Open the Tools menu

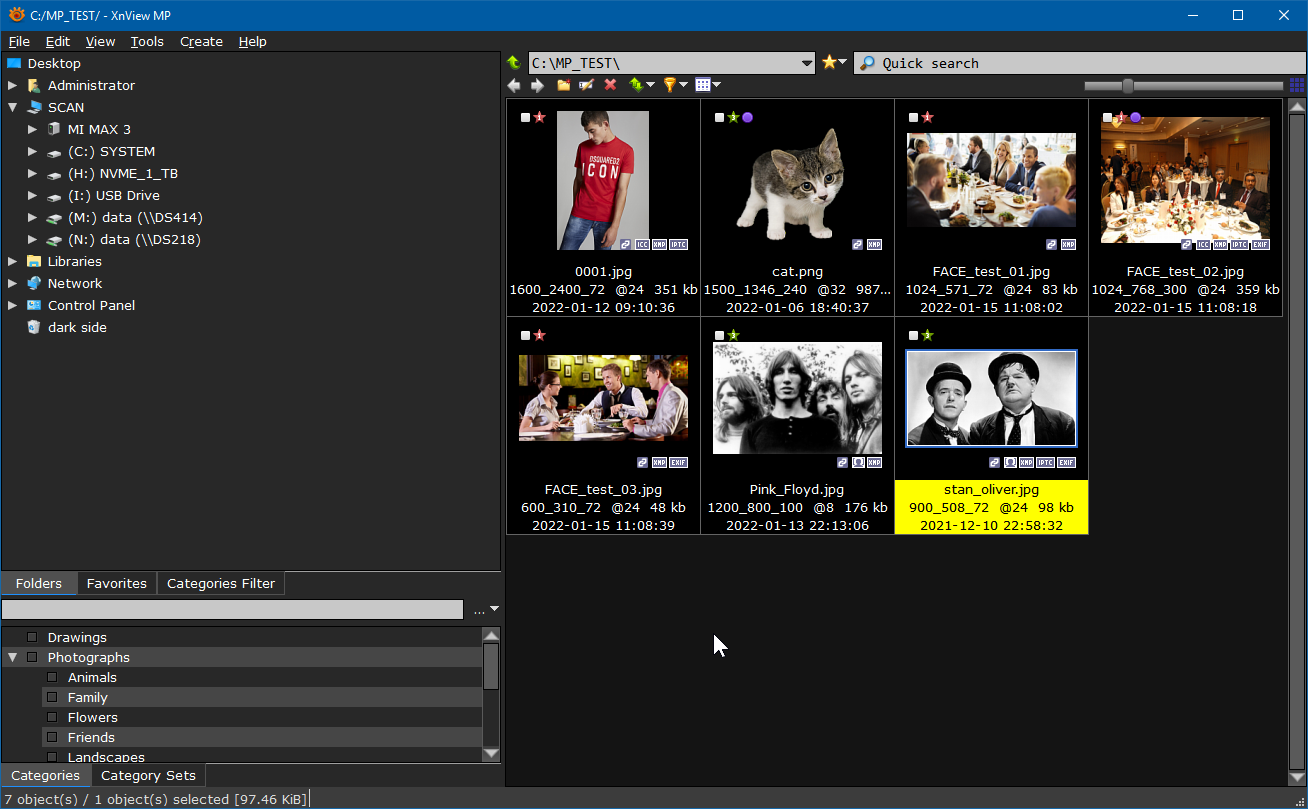[147, 41]
